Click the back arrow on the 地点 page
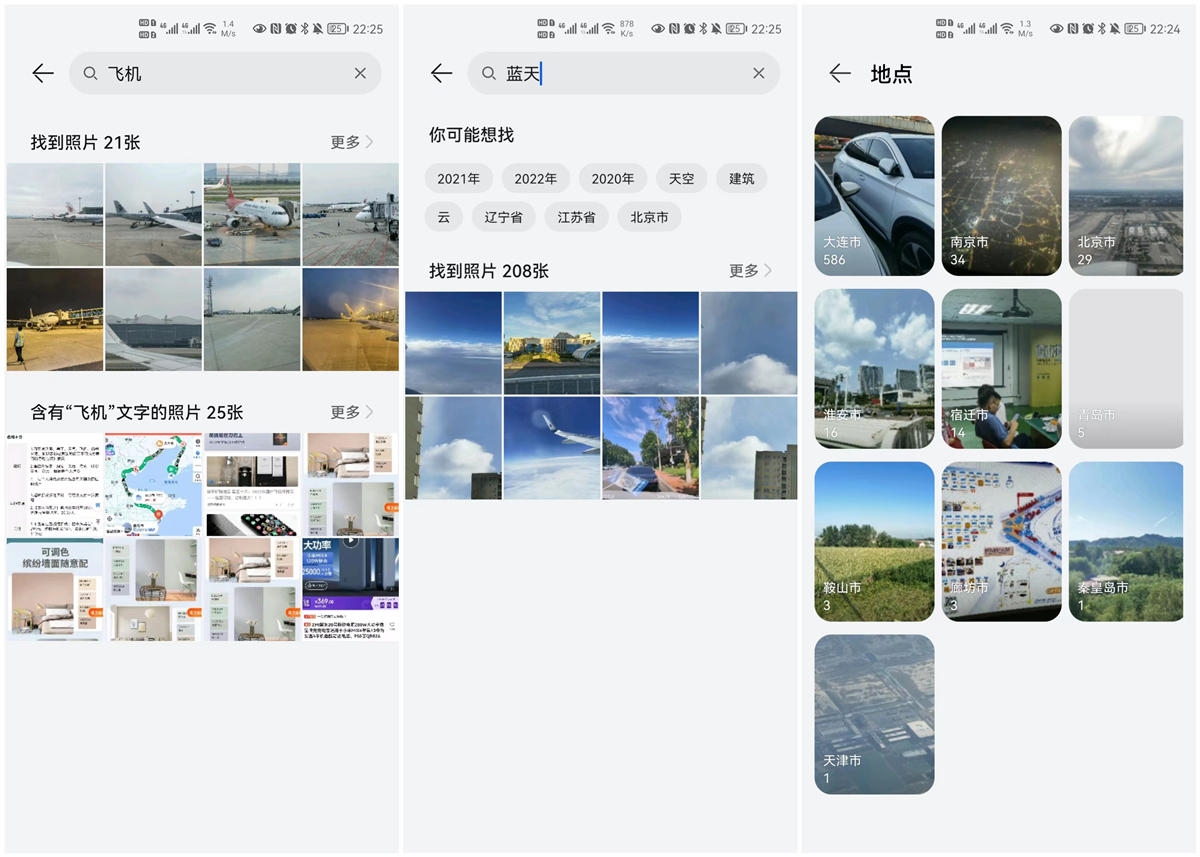Viewport: 1200px width, 857px height. (840, 73)
